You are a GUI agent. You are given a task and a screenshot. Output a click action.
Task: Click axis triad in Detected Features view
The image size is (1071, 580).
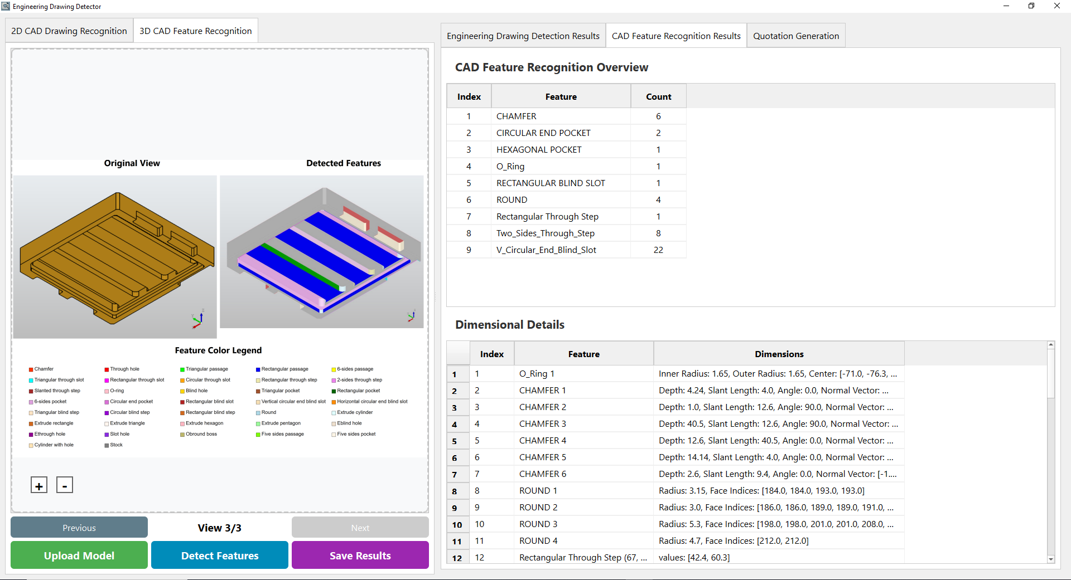(x=411, y=316)
